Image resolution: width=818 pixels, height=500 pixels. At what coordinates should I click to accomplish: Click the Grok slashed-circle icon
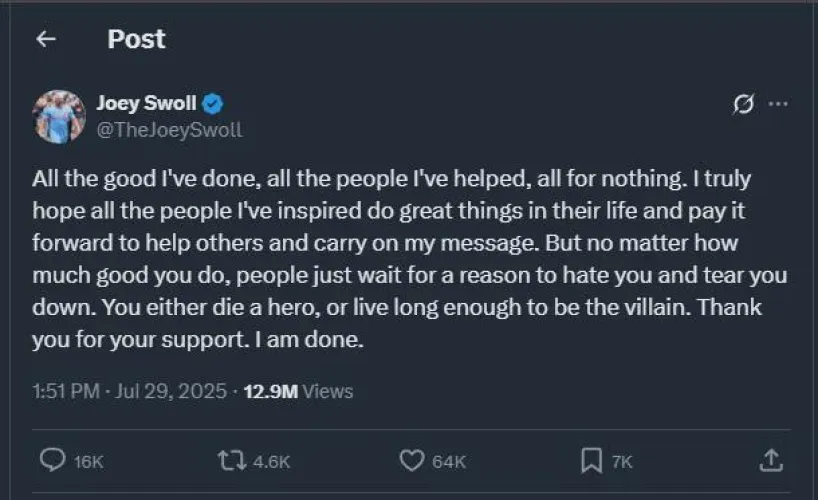coord(743,105)
